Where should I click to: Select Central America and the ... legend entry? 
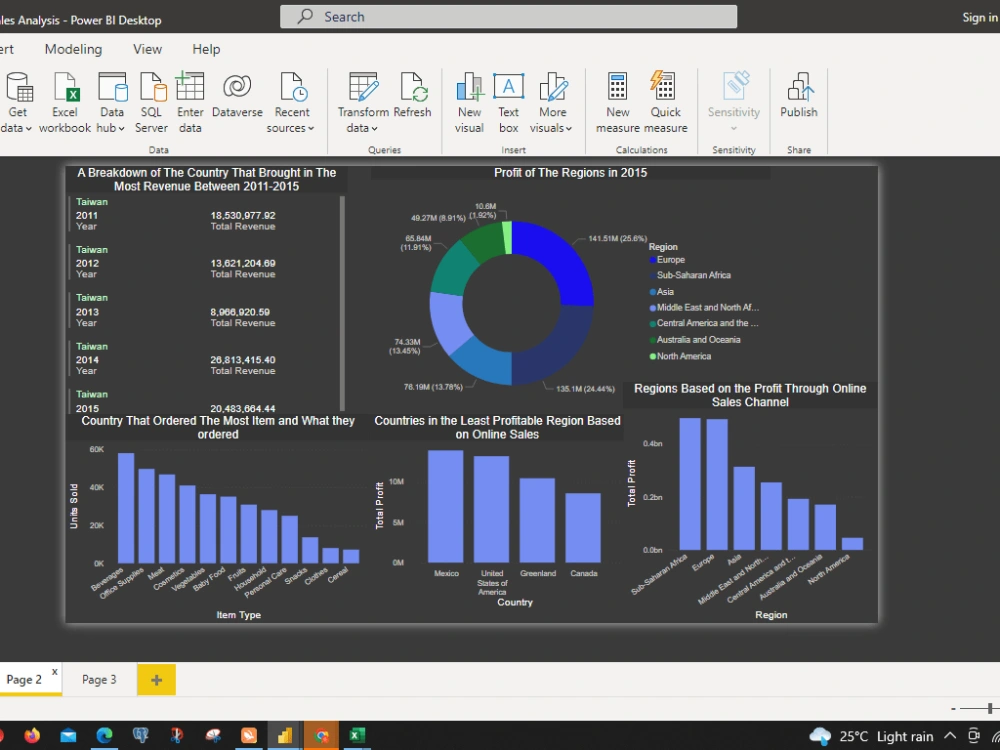coord(704,323)
